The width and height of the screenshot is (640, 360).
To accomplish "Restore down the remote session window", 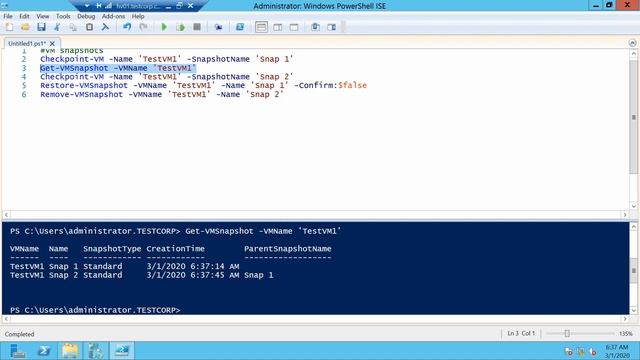I will click(179, 6).
